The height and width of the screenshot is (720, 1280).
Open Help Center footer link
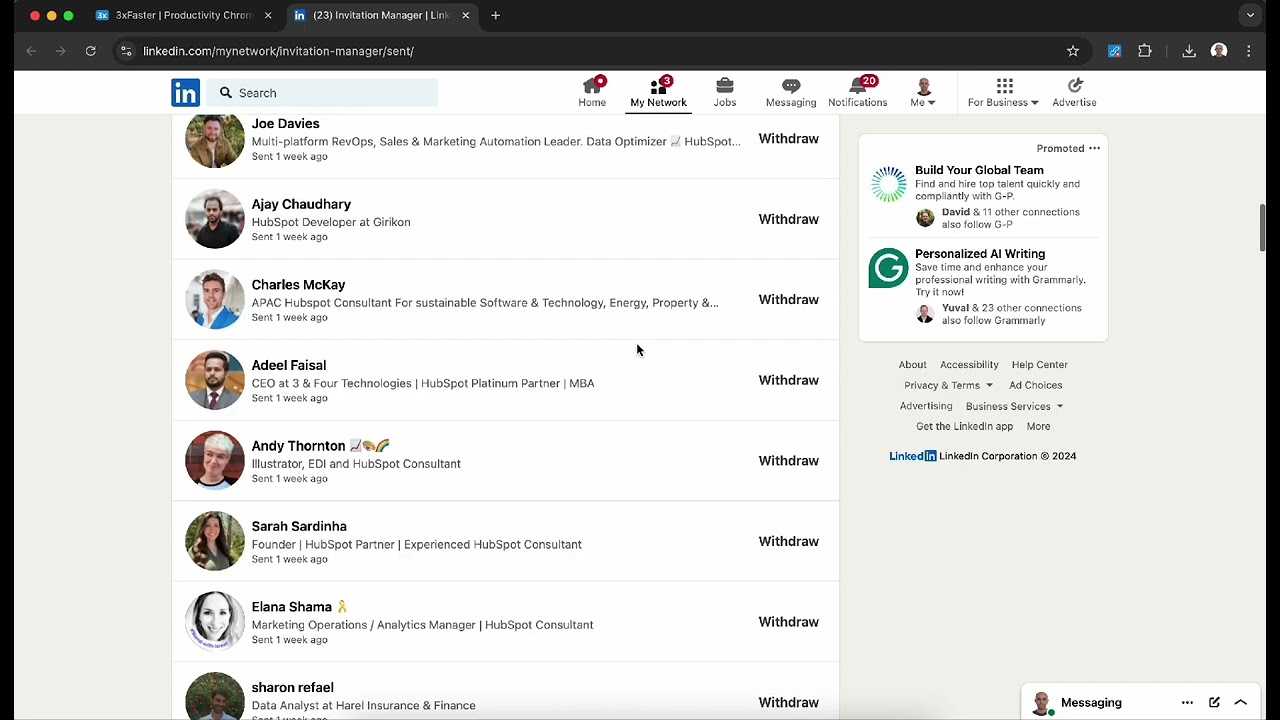tap(1039, 365)
